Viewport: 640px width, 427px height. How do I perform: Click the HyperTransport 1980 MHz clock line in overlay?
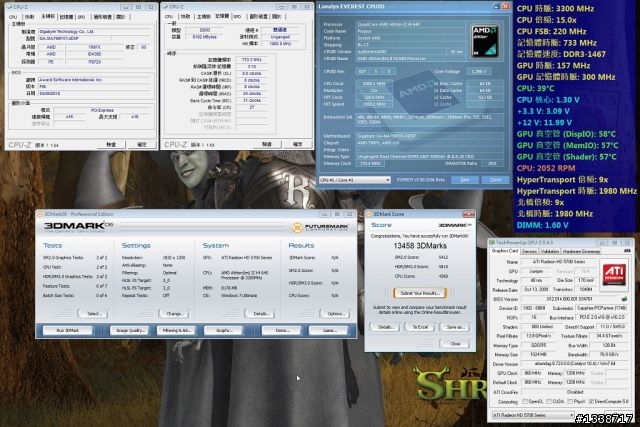(576, 191)
